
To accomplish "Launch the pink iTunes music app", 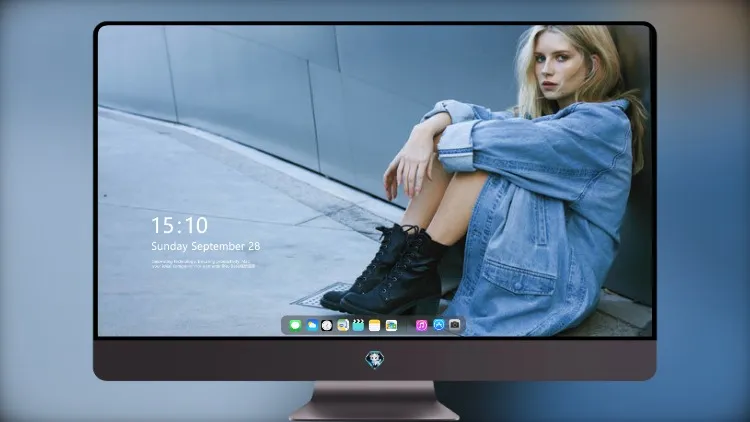I will click(x=421, y=325).
